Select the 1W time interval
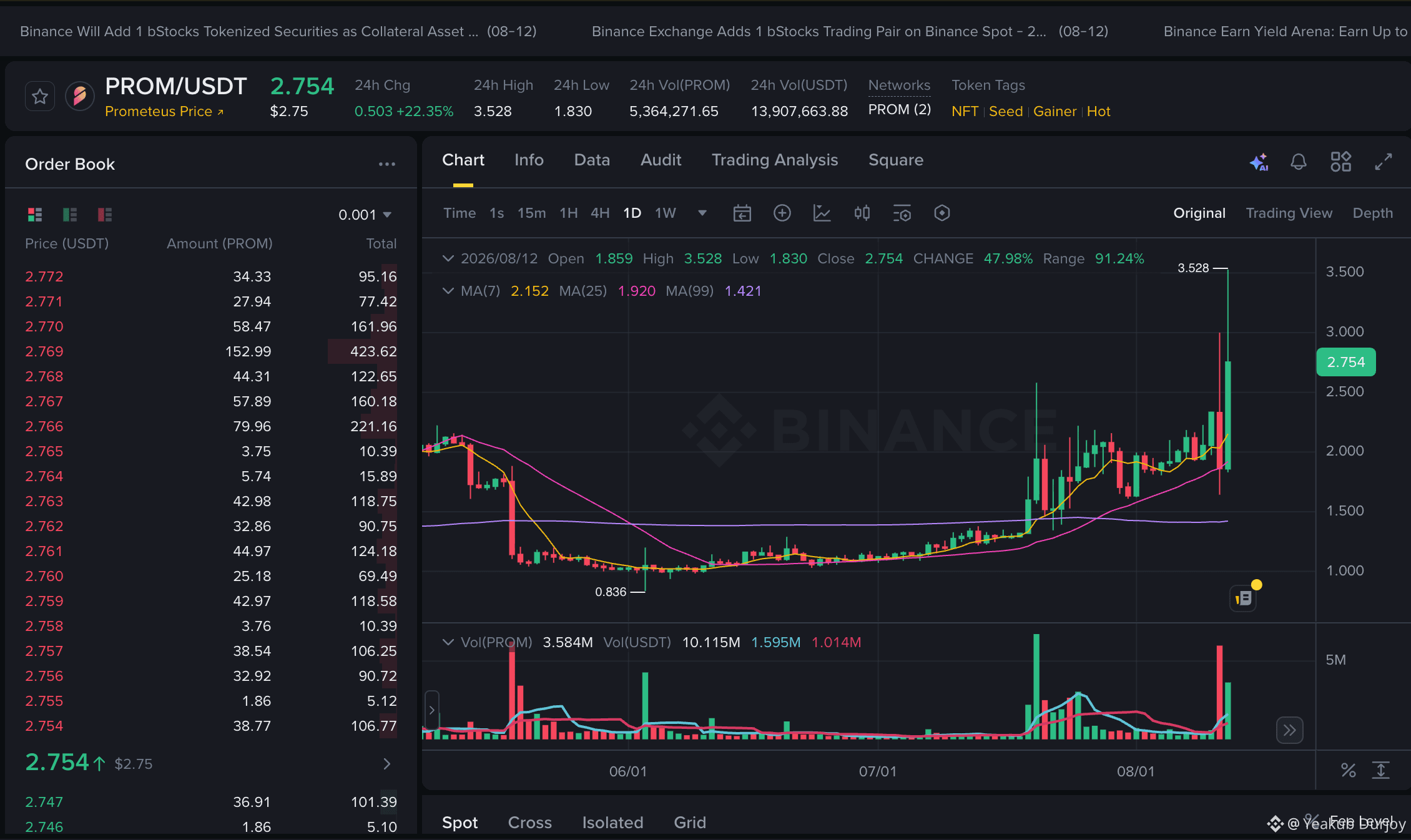This screenshot has height=840, width=1411. coord(666,213)
